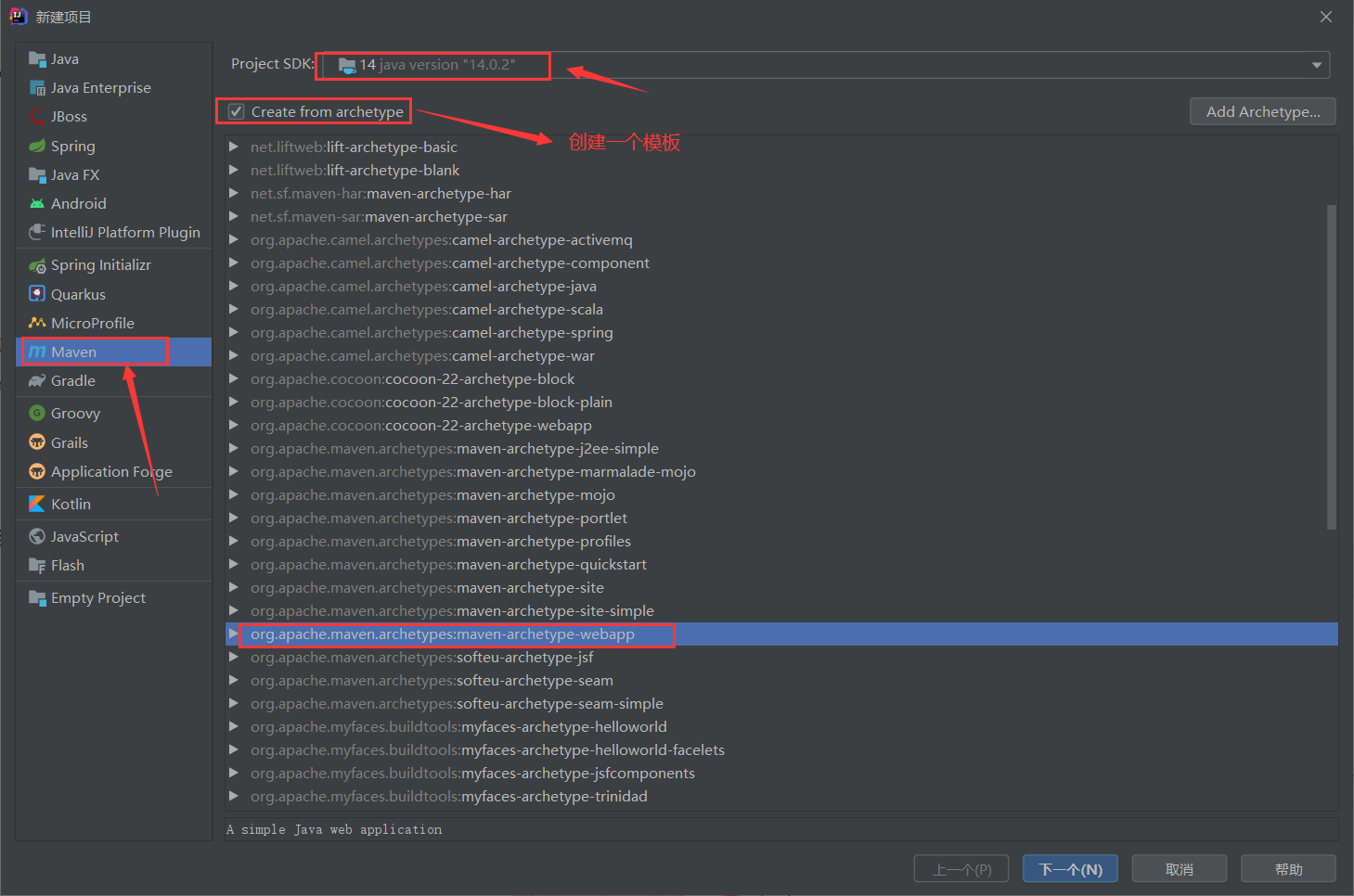Click the Flash project icon
Image resolution: width=1354 pixels, height=896 pixels.
(x=37, y=565)
